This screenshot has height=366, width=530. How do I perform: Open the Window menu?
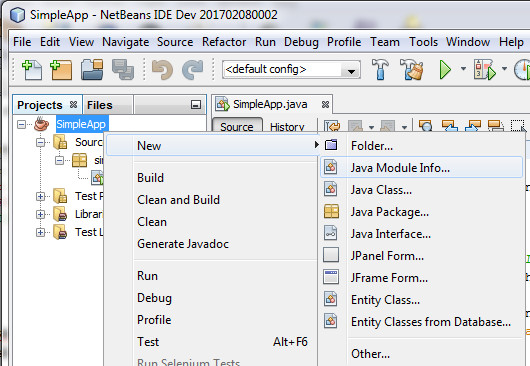tap(468, 42)
